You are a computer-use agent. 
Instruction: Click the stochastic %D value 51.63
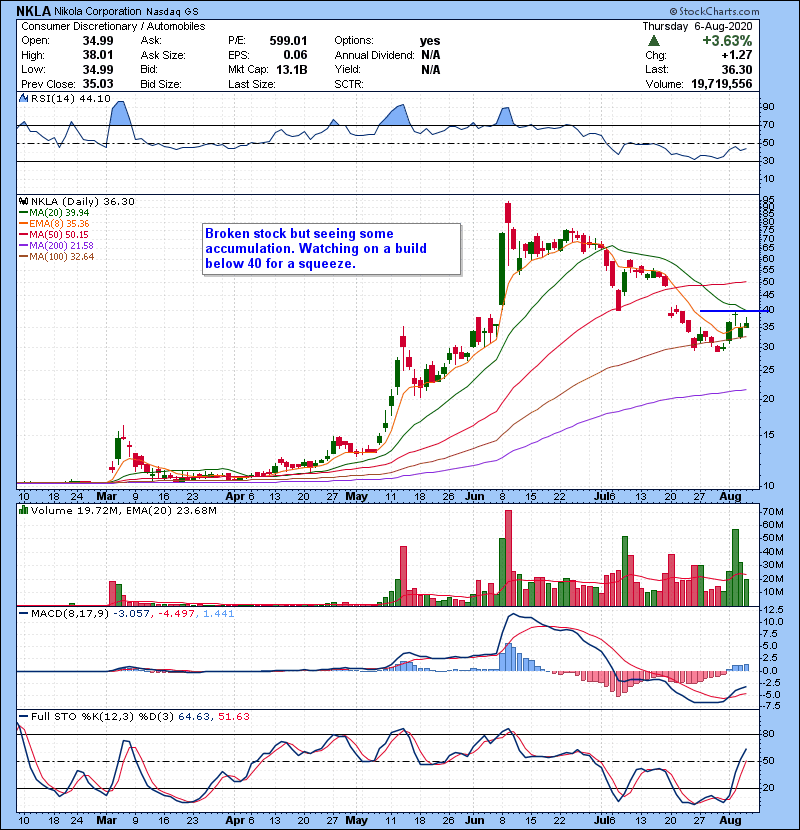pos(233,717)
